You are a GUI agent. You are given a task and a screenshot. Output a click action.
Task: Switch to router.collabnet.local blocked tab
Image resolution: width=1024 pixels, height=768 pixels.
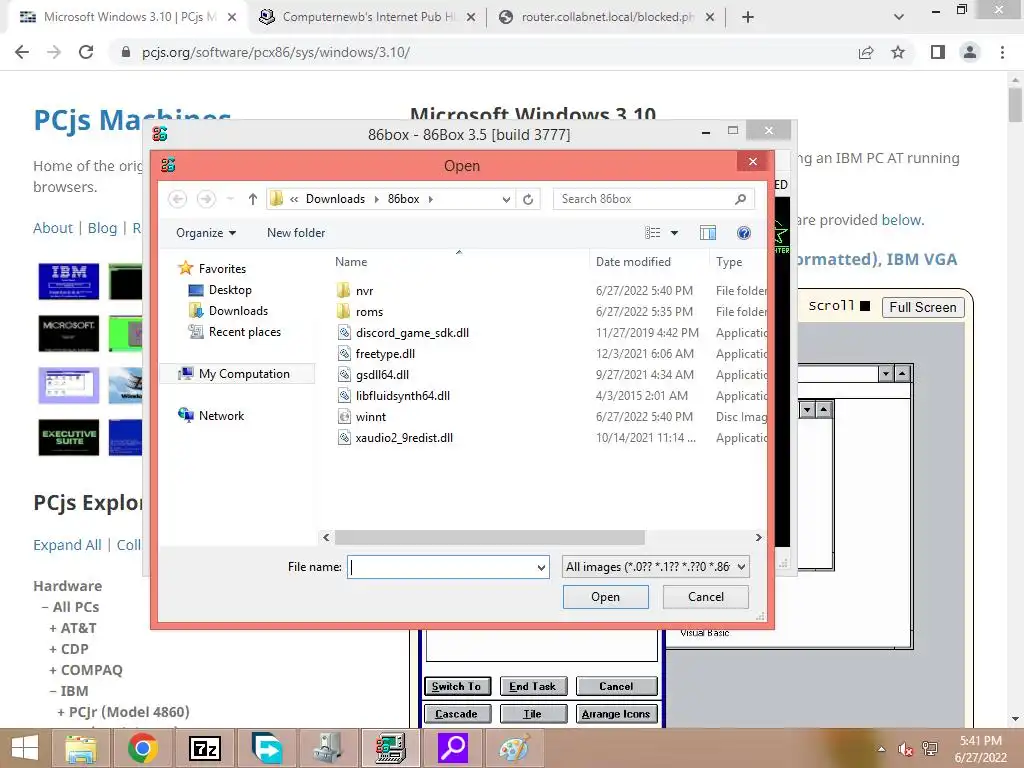click(607, 17)
